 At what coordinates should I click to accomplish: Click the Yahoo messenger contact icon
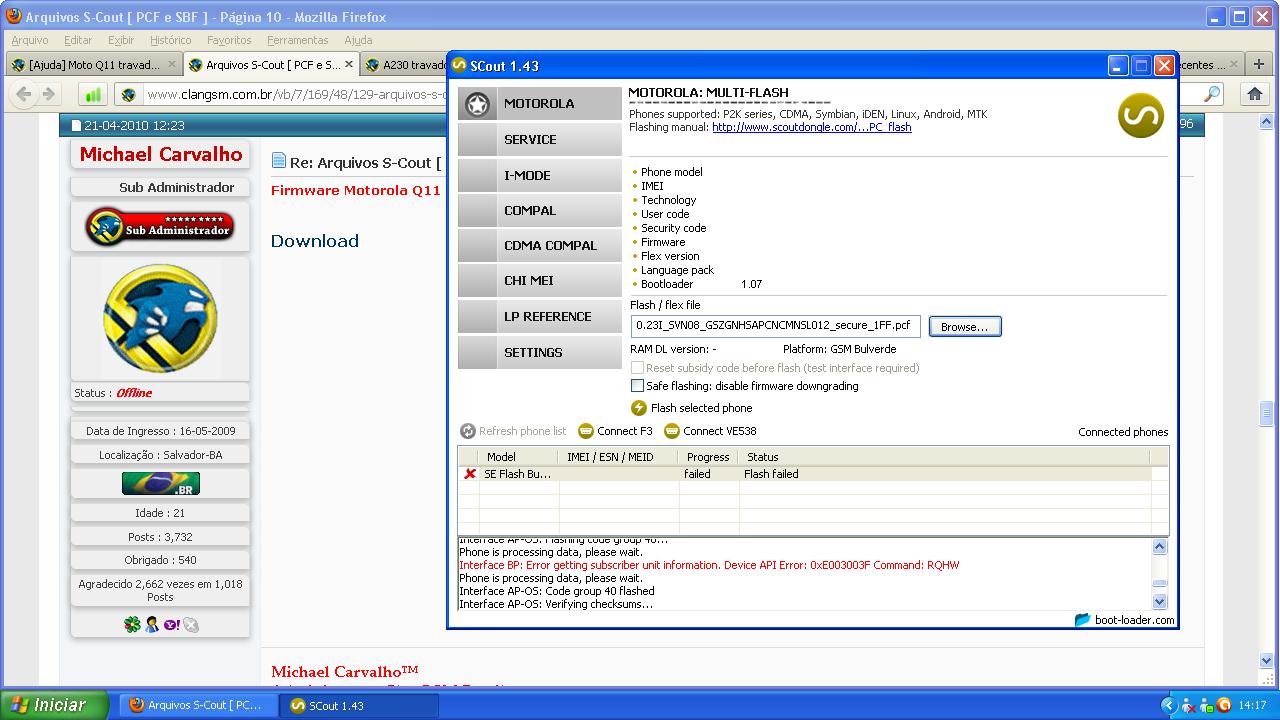pos(171,625)
